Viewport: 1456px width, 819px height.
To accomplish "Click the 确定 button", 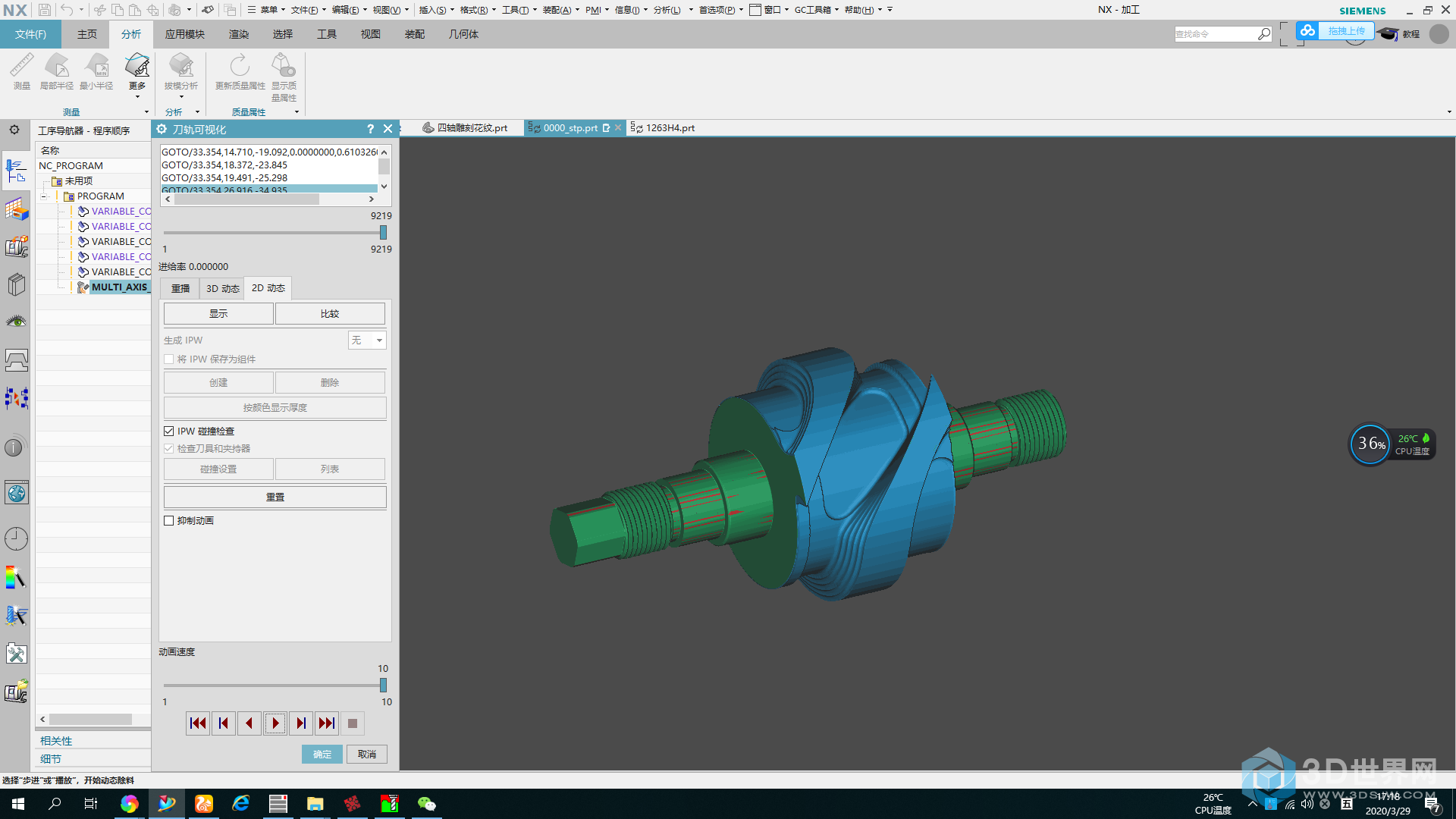I will [x=322, y=754].
